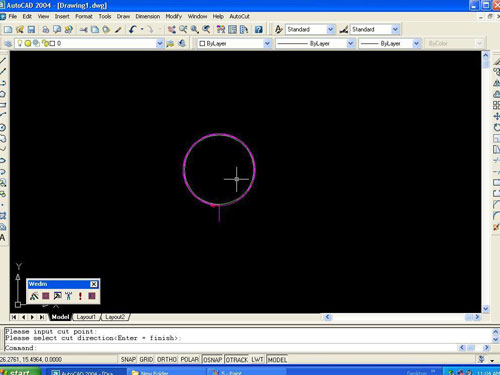Open the File menu
Image resolution: width=500 pixels, height=375 pixels.
13,16
